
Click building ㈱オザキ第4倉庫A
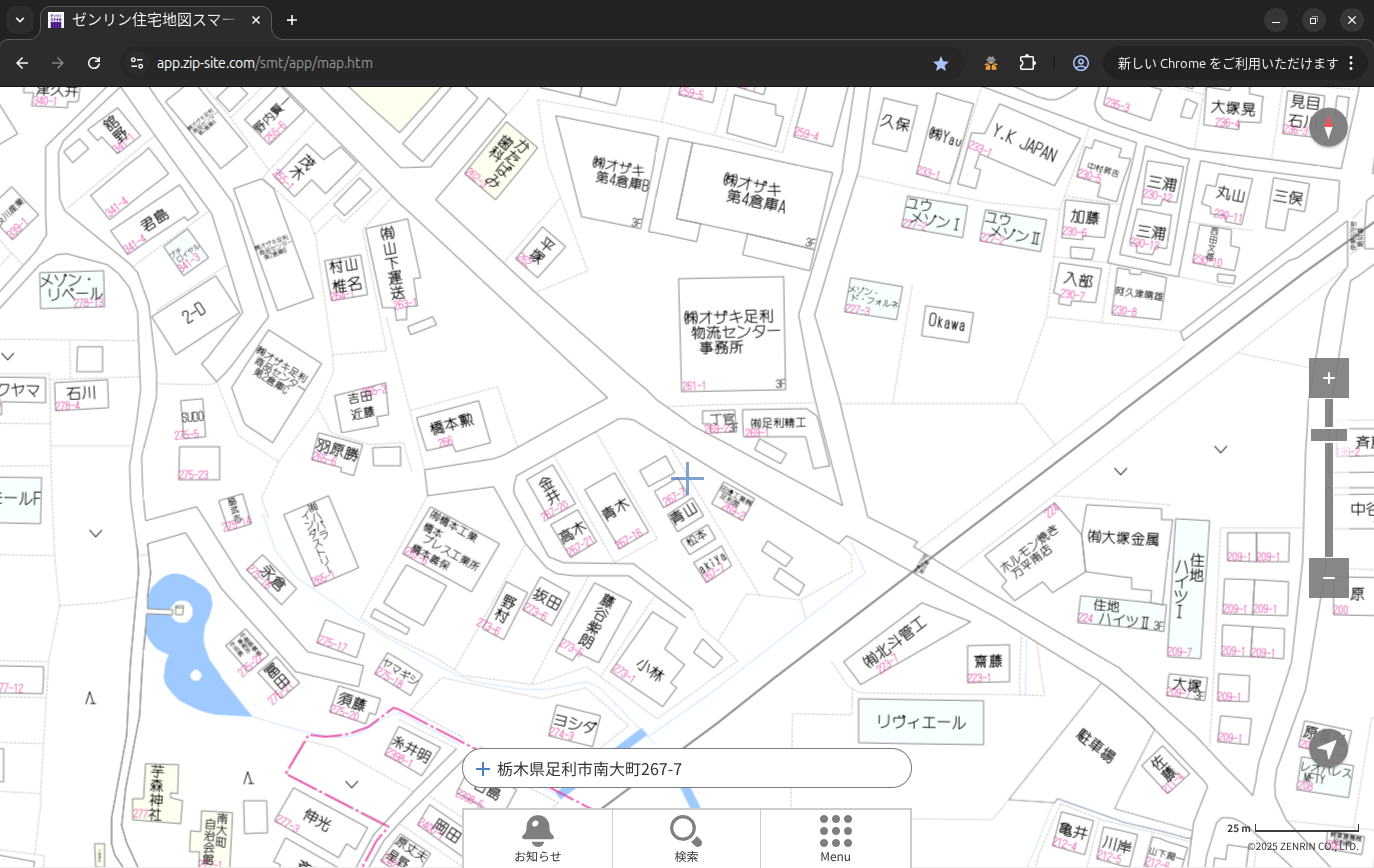(x=753, y=195)
